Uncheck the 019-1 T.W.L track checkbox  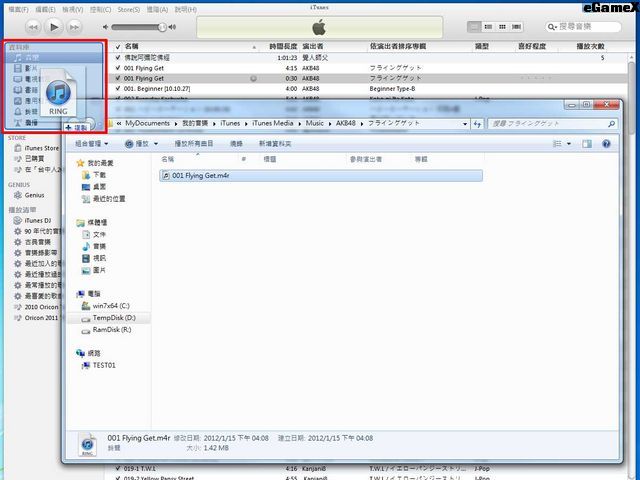[118, 468]
